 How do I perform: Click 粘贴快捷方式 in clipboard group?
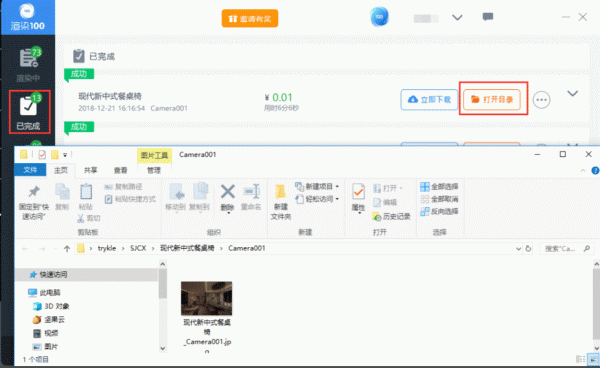click(x=130, y=199)
